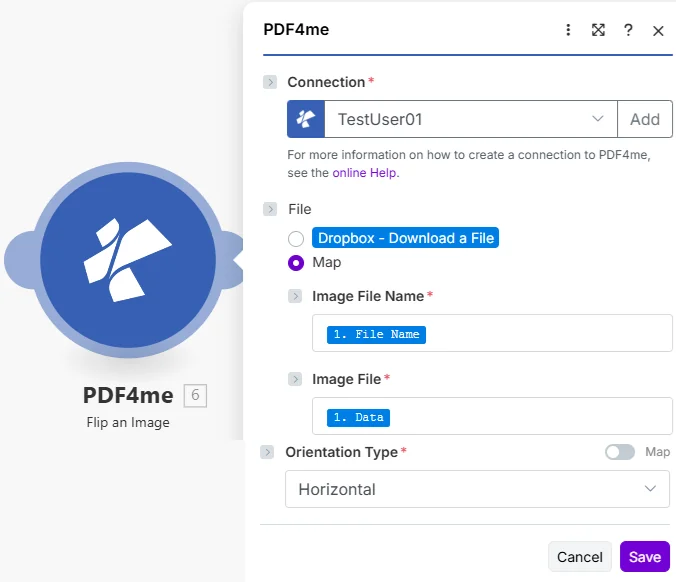Open the Horizontal orientation dropdown

[x=477, y=489]
